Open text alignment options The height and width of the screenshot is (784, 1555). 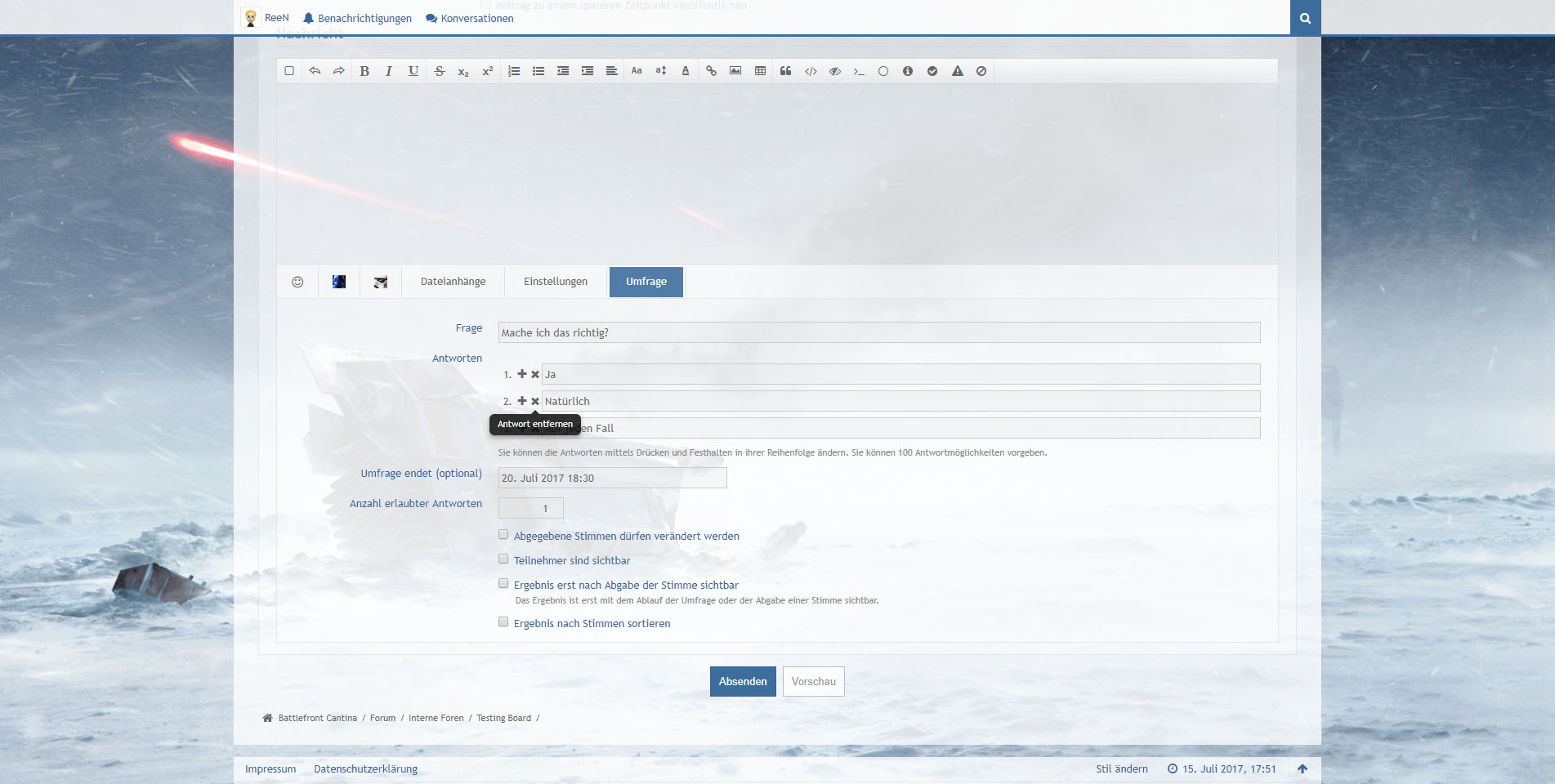(x=611, y=71)
